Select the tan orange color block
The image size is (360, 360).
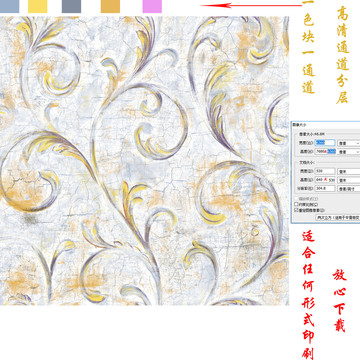[x=110, y=6]
